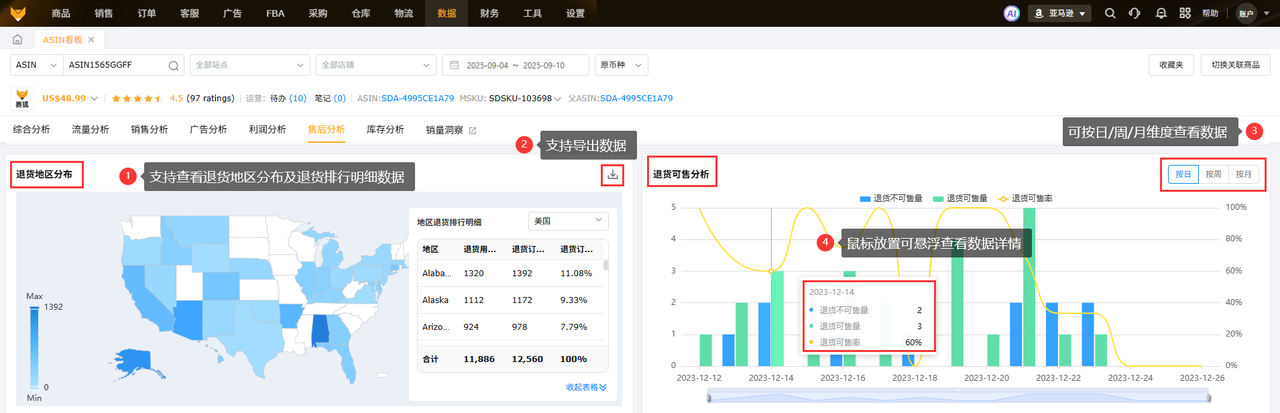Open the 待办 (10) link

[288, 99]
